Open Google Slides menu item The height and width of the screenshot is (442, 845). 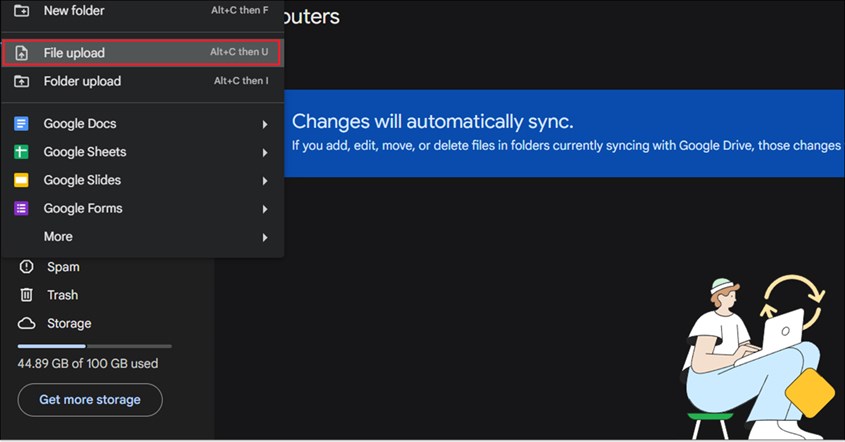(142, 180)
